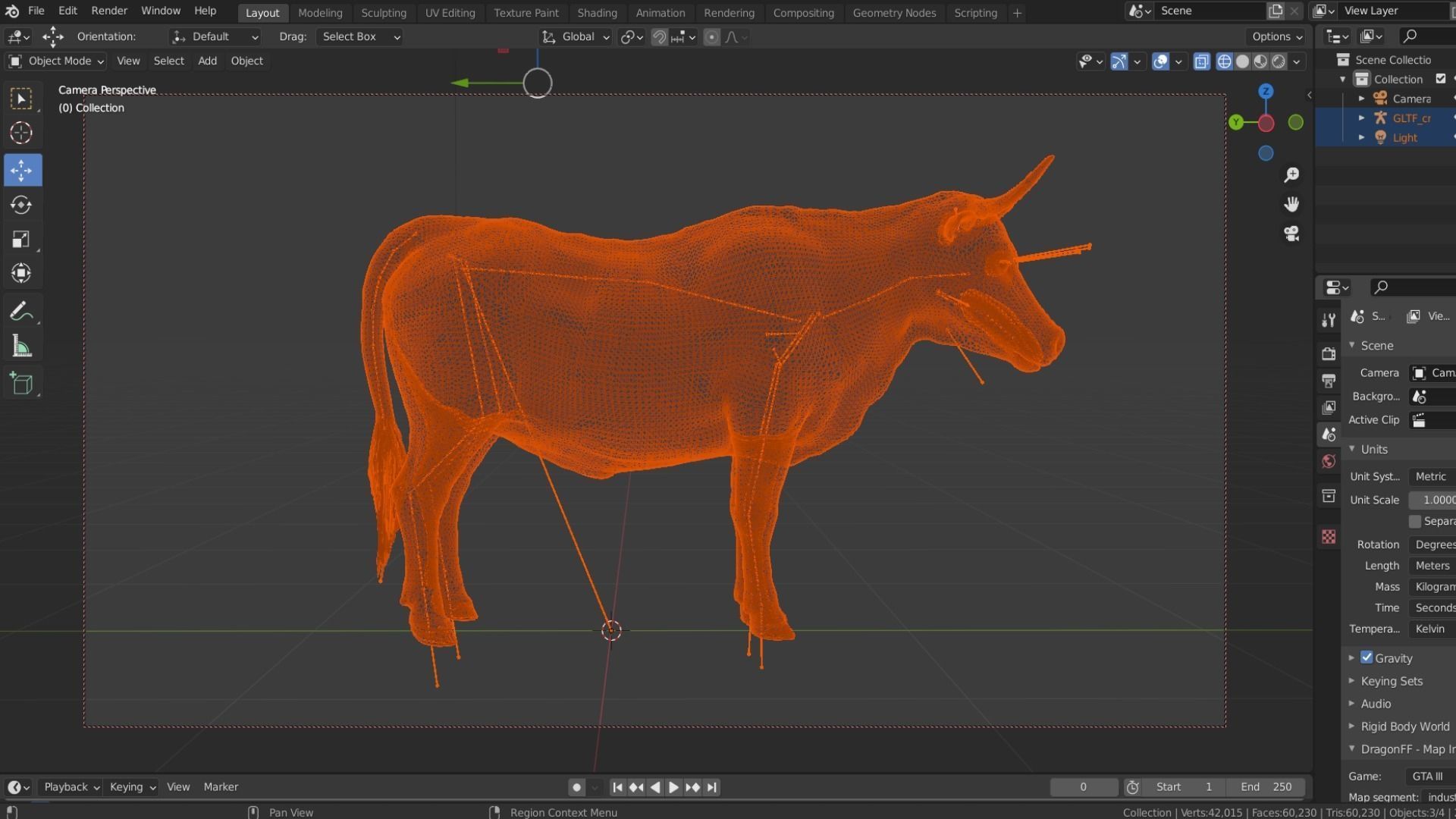
Task: Open the Options dropdown
Action: point(1277,36)
